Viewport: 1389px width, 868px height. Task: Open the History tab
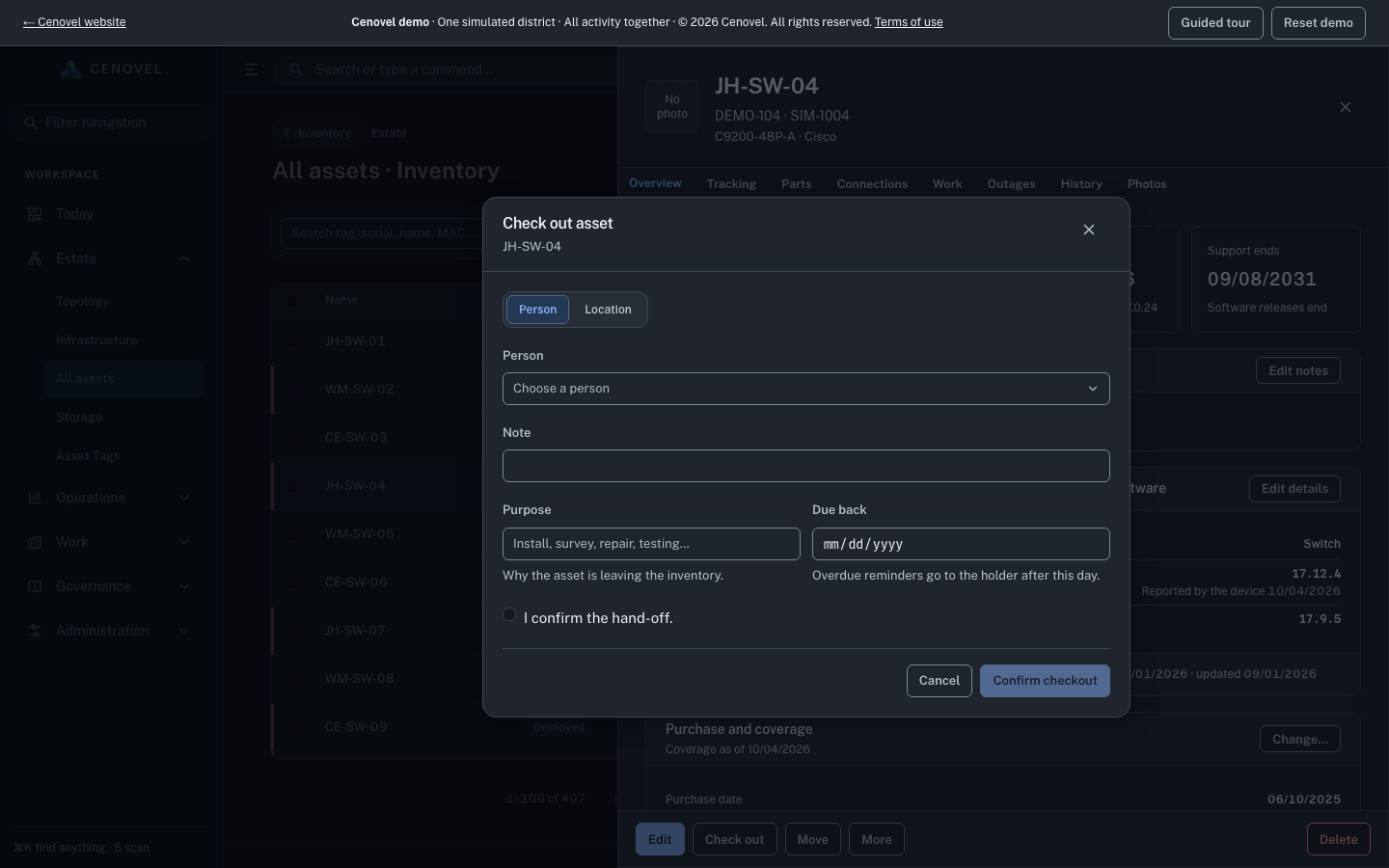click(x=1081, y=184)
